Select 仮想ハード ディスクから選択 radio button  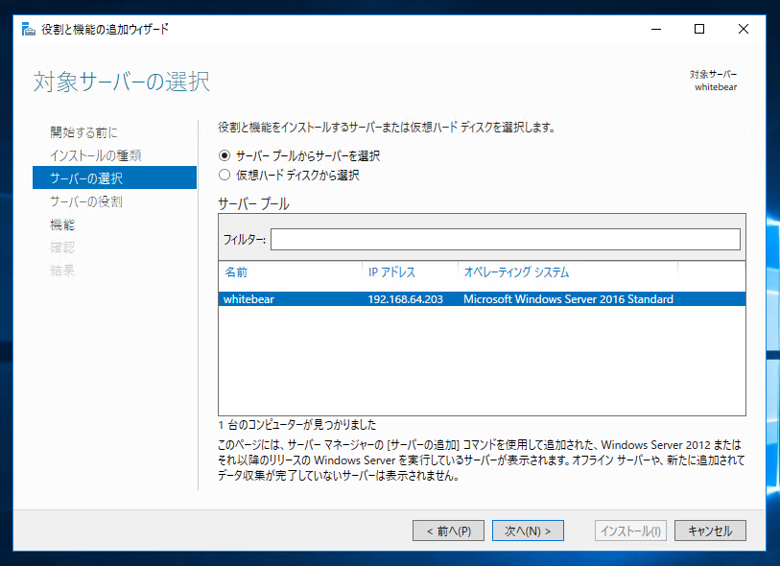(x=224, y=175)
